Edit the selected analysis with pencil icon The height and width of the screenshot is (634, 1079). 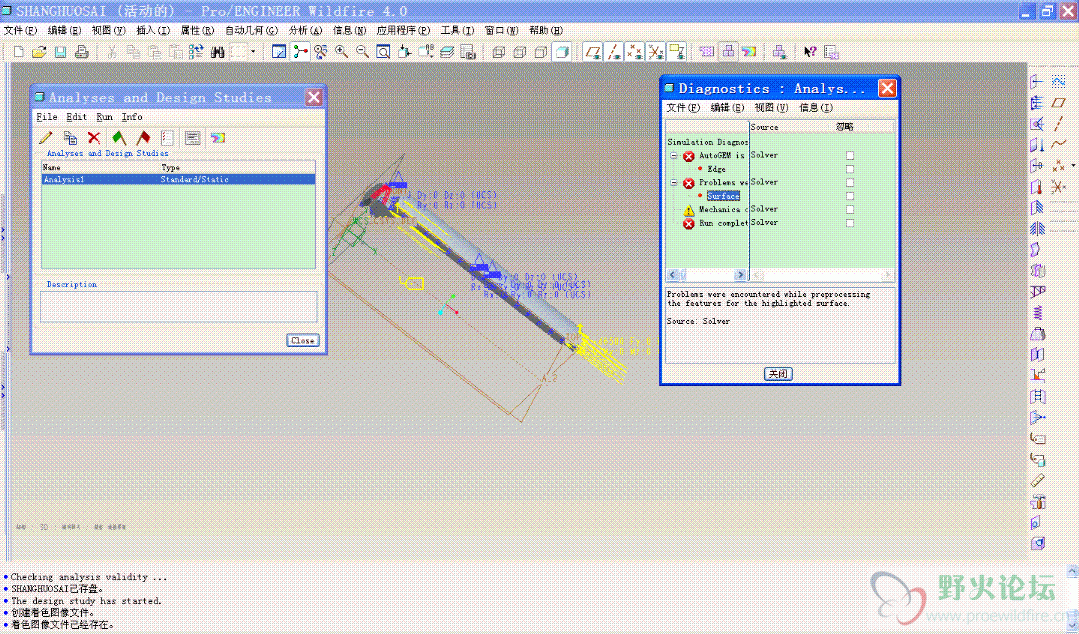[x=46, y=138]
